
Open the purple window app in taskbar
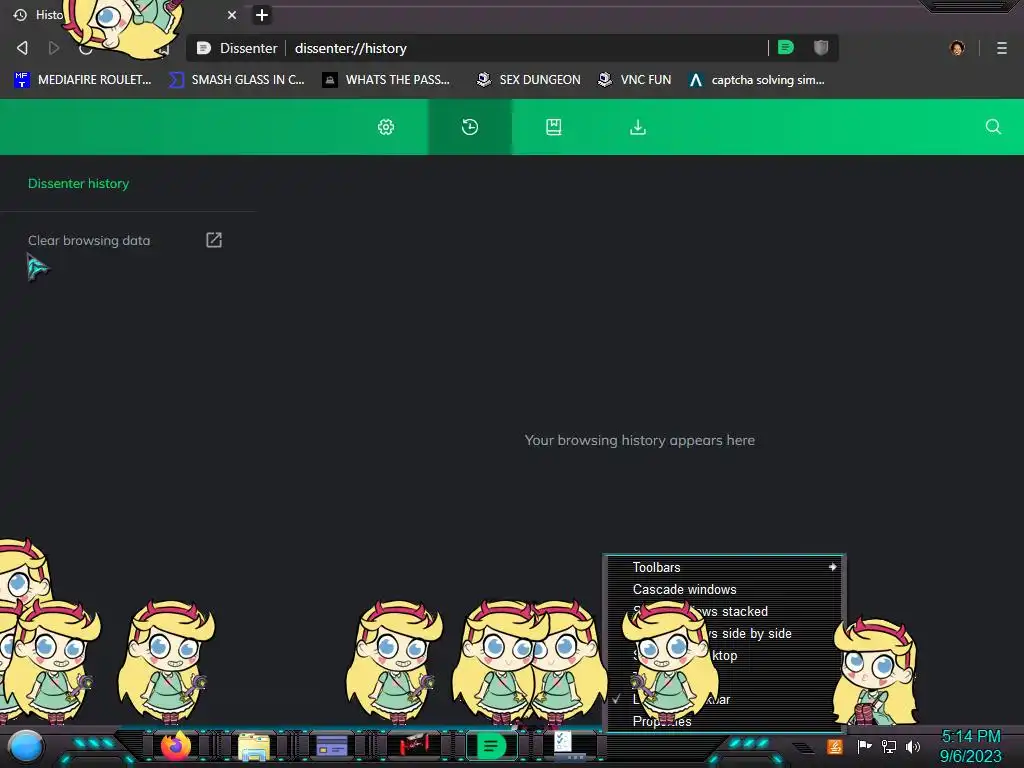tap(332, 746)
